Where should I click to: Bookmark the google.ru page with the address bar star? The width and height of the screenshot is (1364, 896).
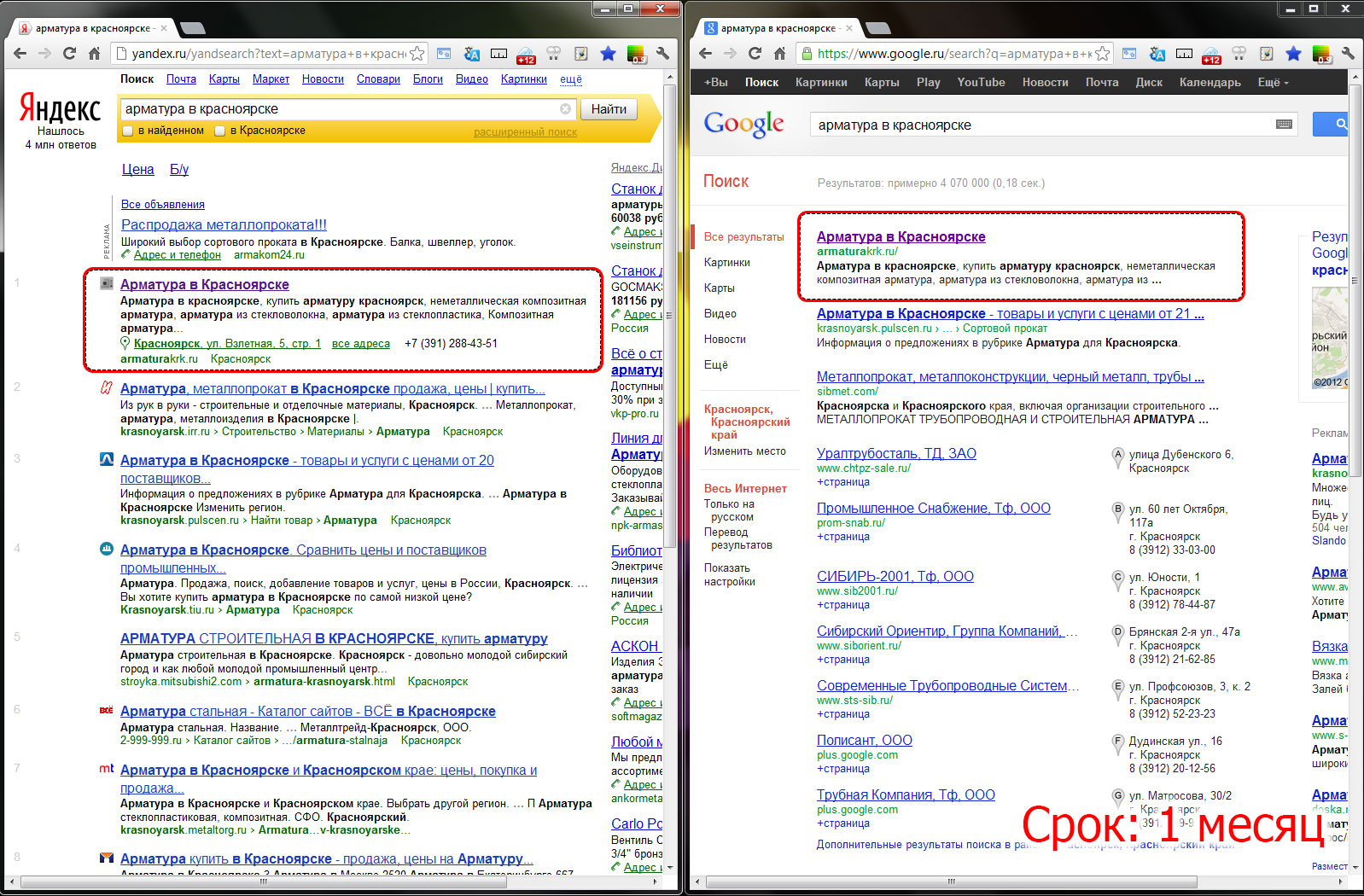point(1103,54)
